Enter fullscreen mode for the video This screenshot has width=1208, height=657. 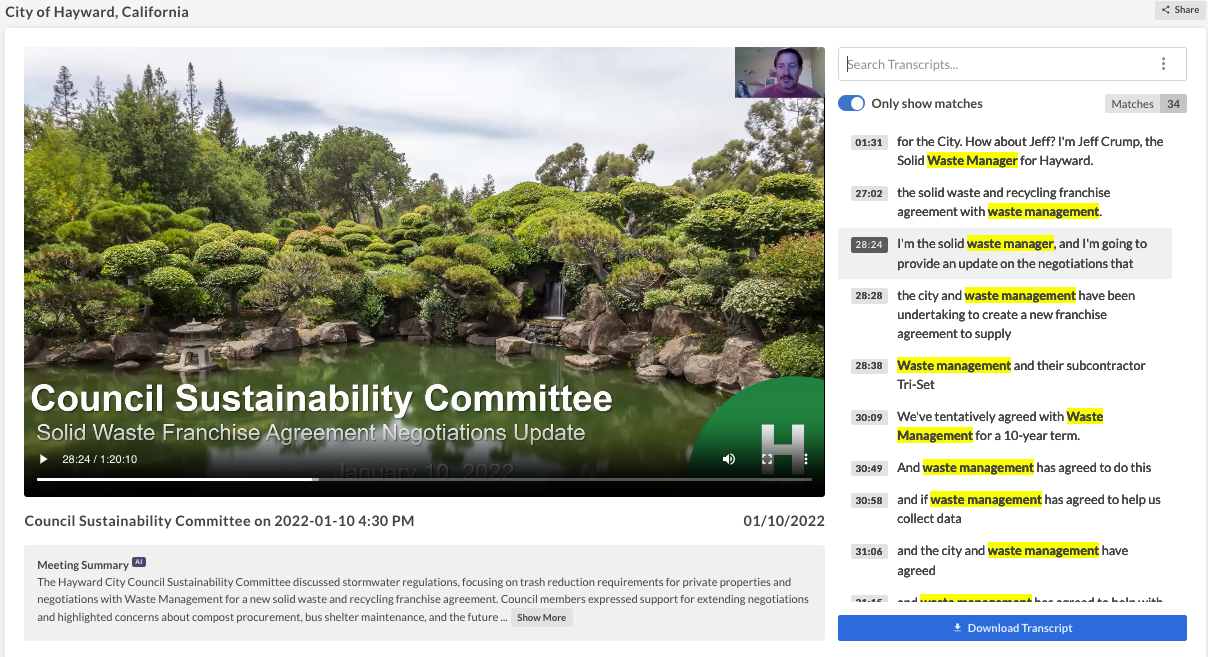tap(768, 459)
